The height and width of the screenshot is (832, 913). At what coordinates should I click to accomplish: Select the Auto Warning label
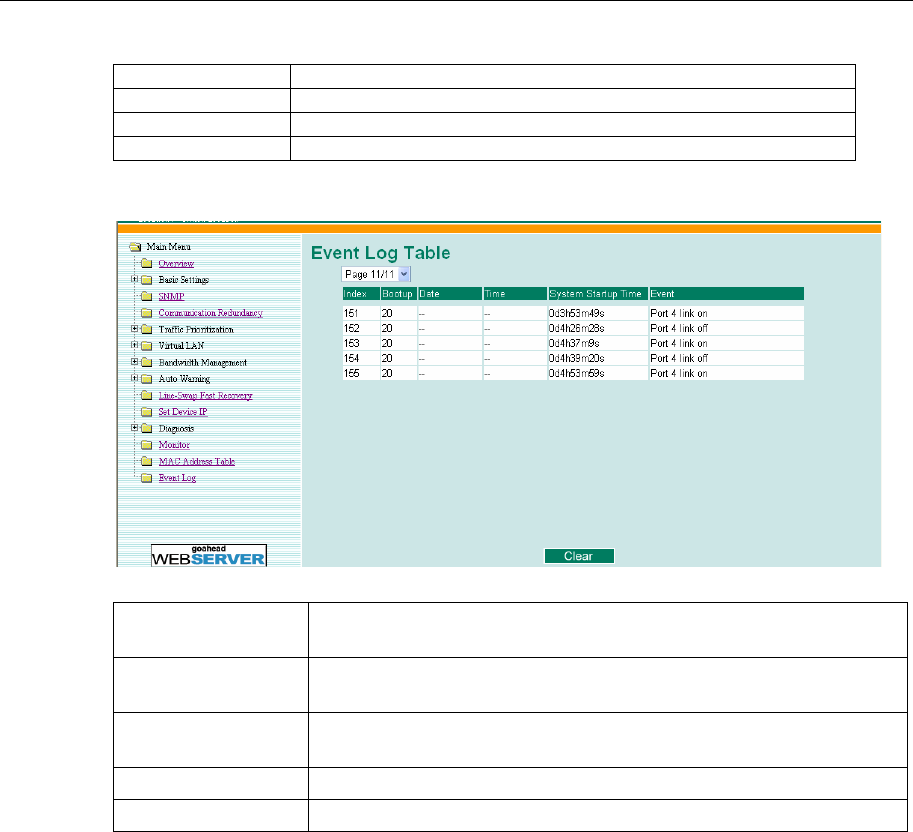coord(184,379)
